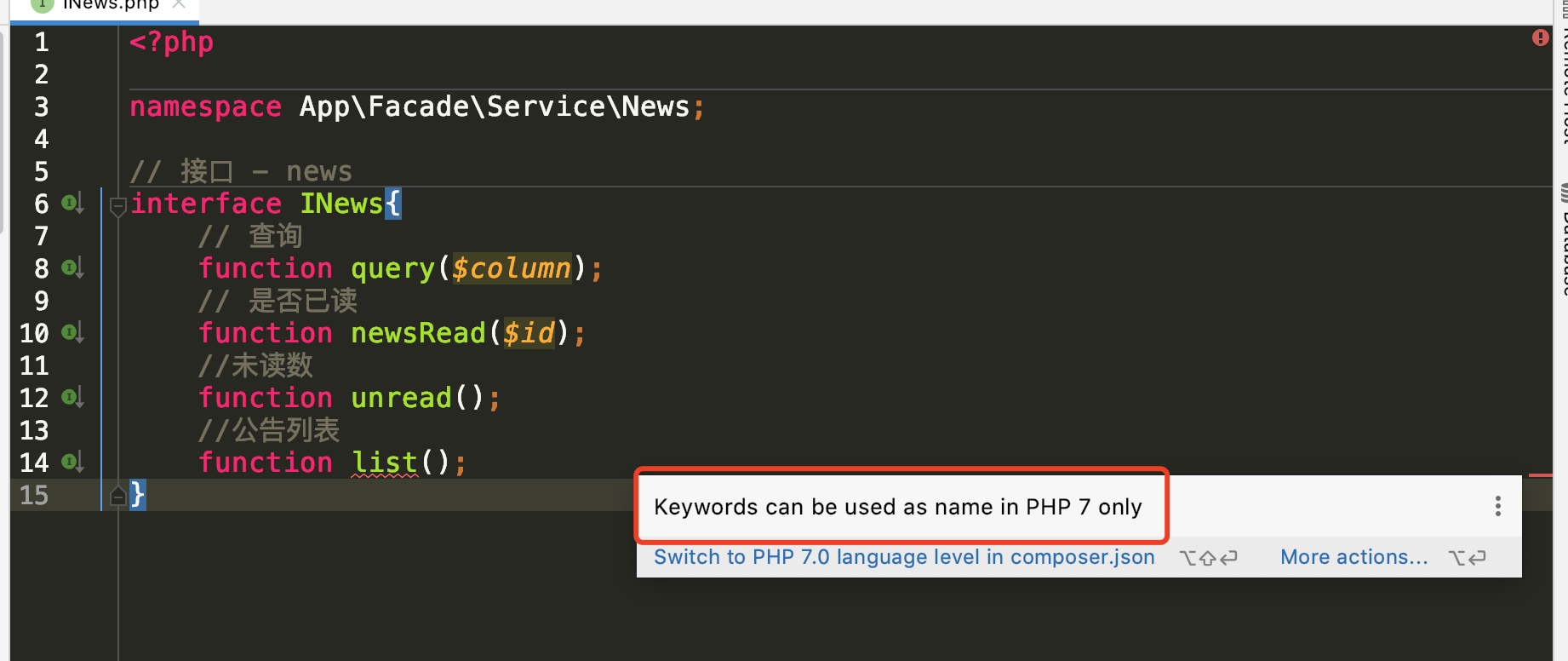Click implemented-method gutter icon on line 14
This screenshot has height=661, width=1568.
click(x=72, y=463)
